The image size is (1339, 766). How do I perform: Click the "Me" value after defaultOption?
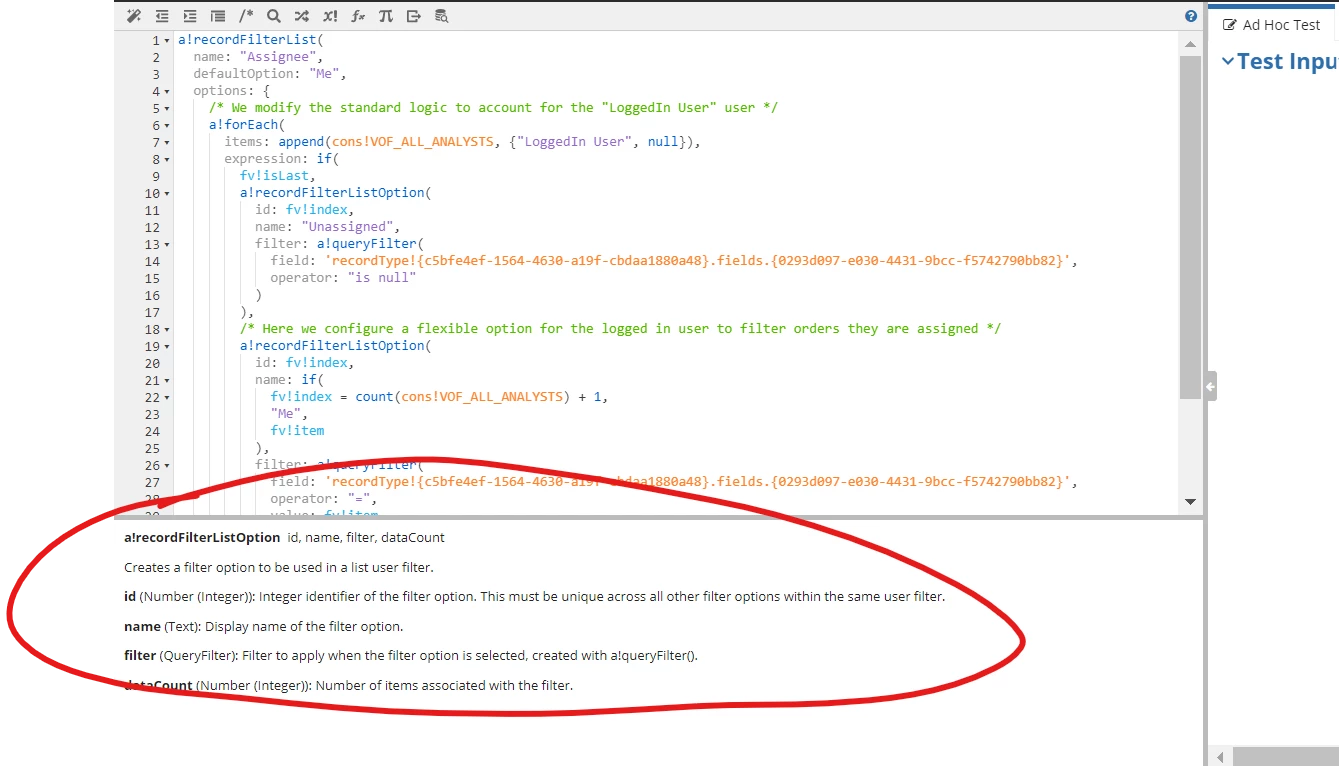325,75
